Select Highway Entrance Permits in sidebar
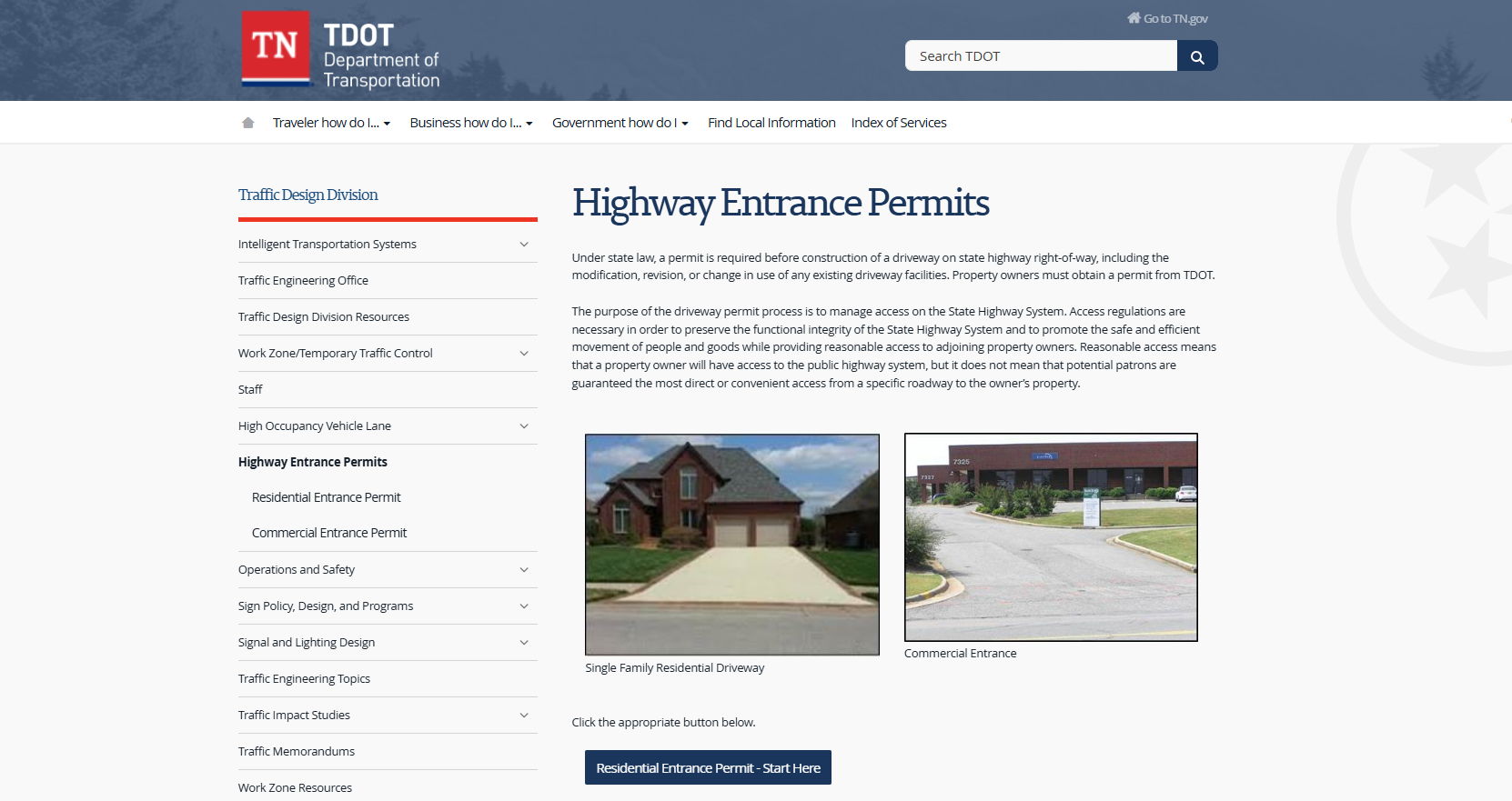1512x801 pixels. [x=313, y=462]
